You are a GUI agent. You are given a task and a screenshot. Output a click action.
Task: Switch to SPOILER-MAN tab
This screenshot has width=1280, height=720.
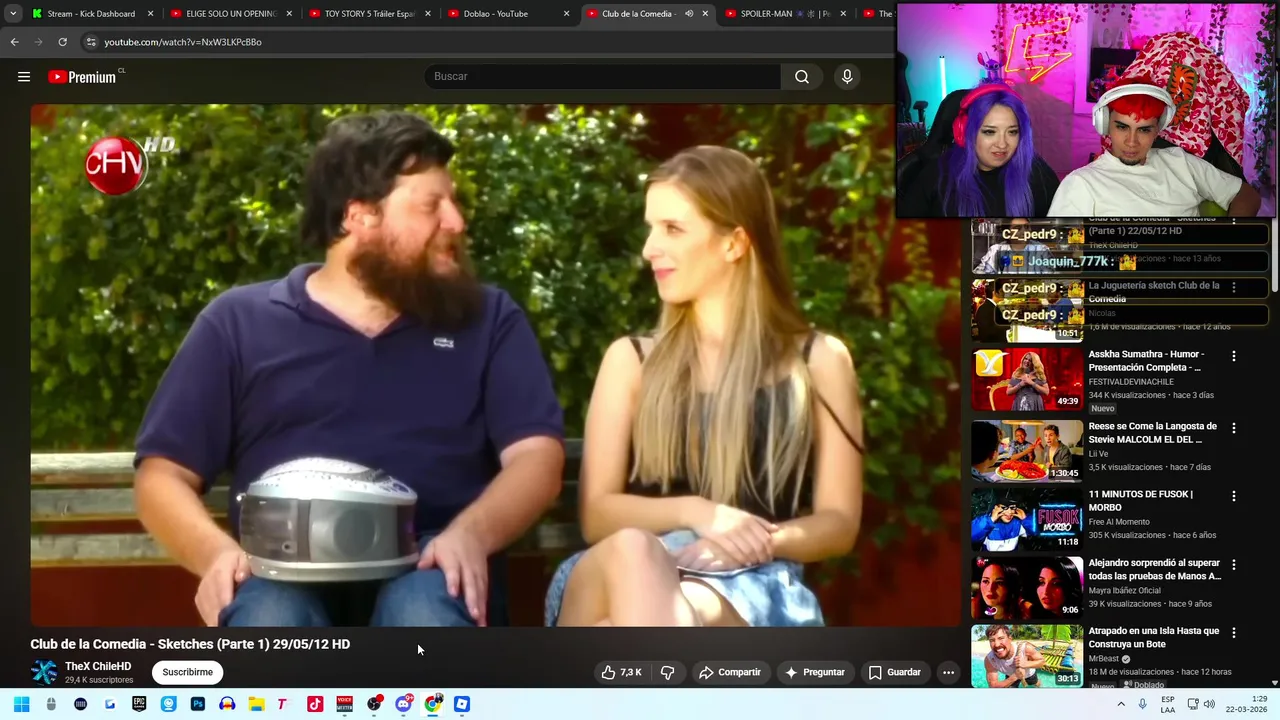786,14
